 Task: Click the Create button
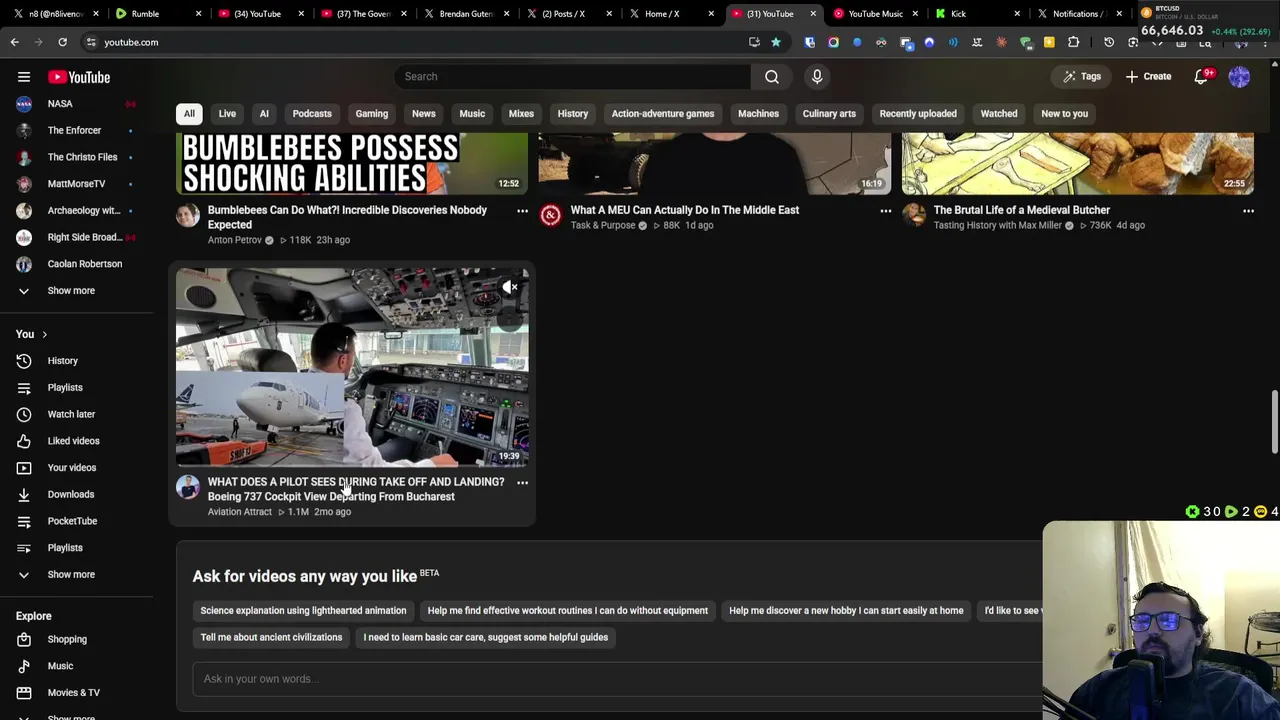click(1148, 77)
